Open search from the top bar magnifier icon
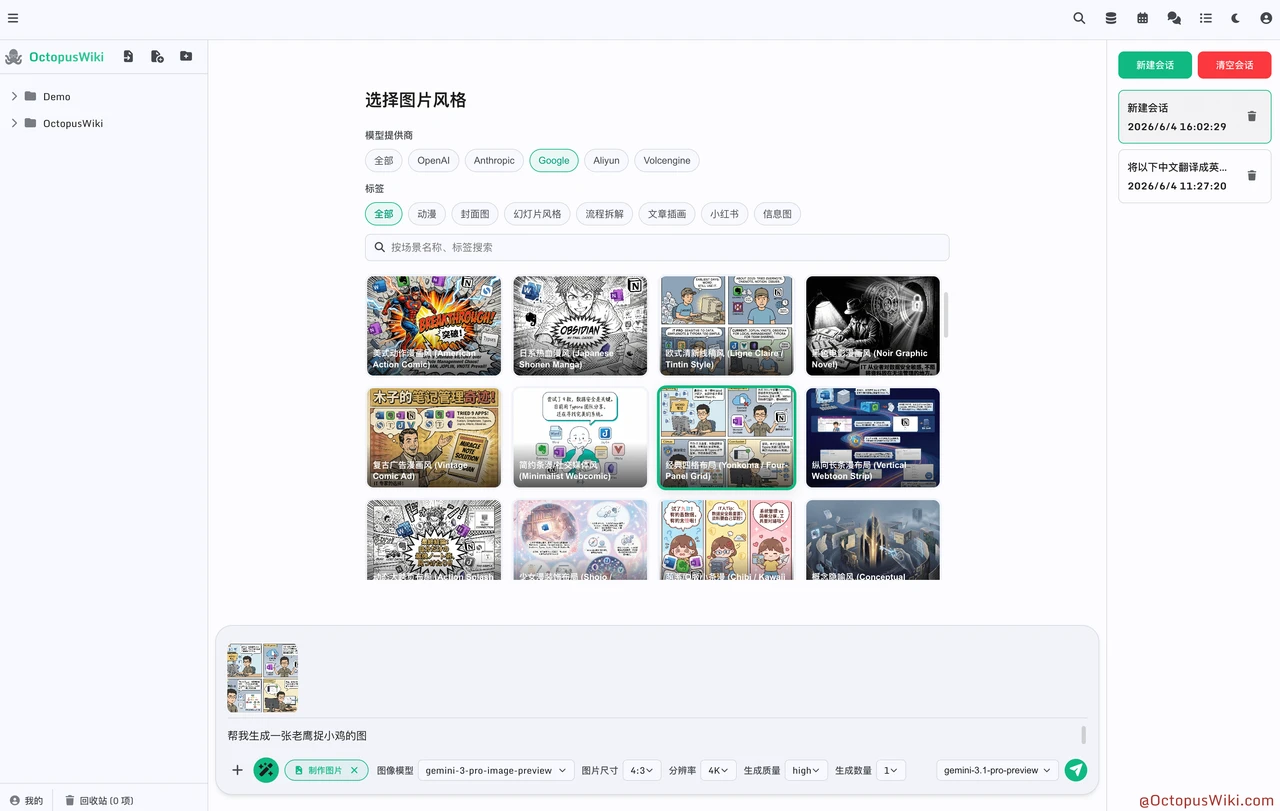Screen dimensions: 1280x811 [1079, 18]
